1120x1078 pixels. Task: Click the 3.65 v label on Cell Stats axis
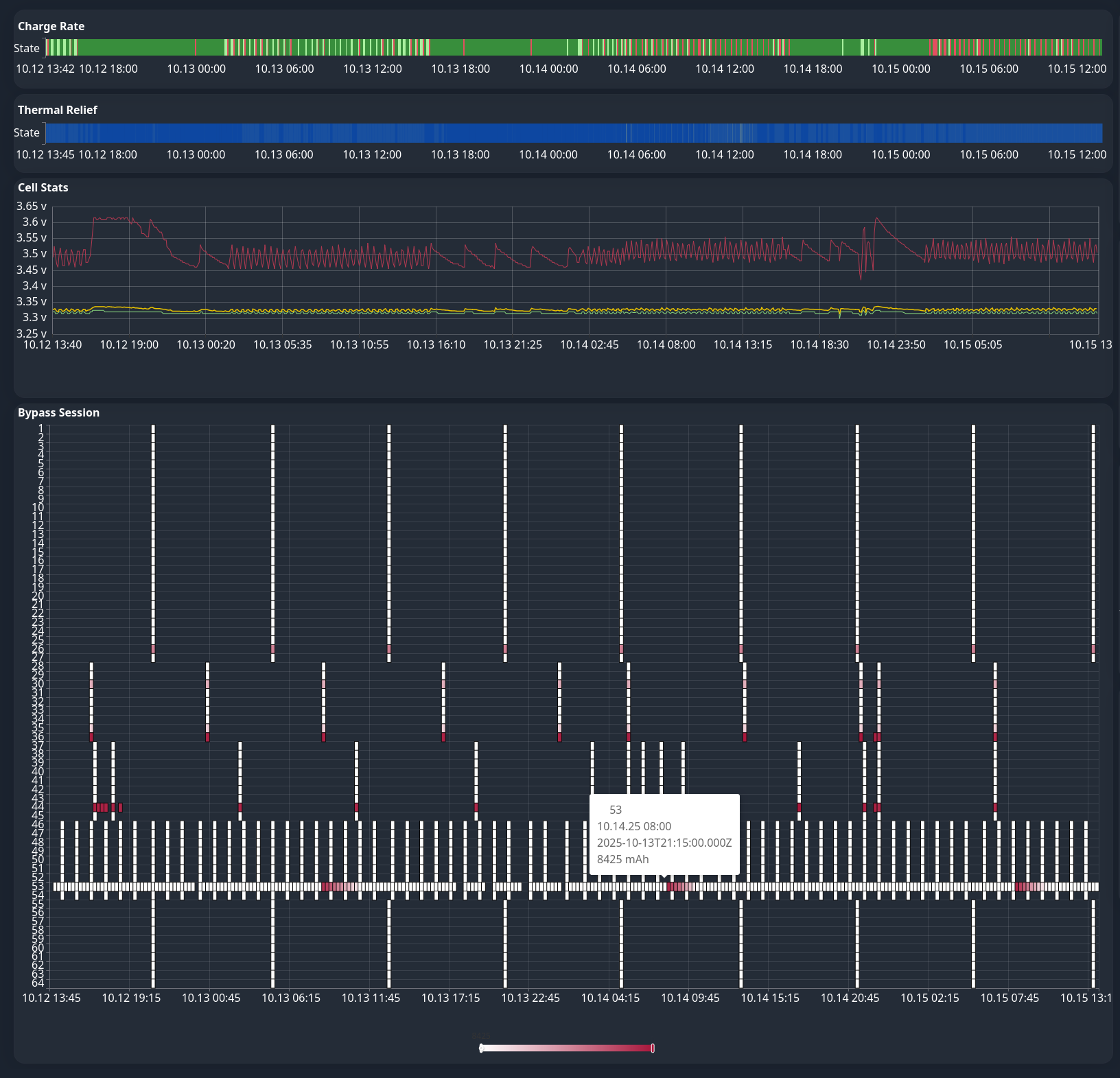pos(32,206)
